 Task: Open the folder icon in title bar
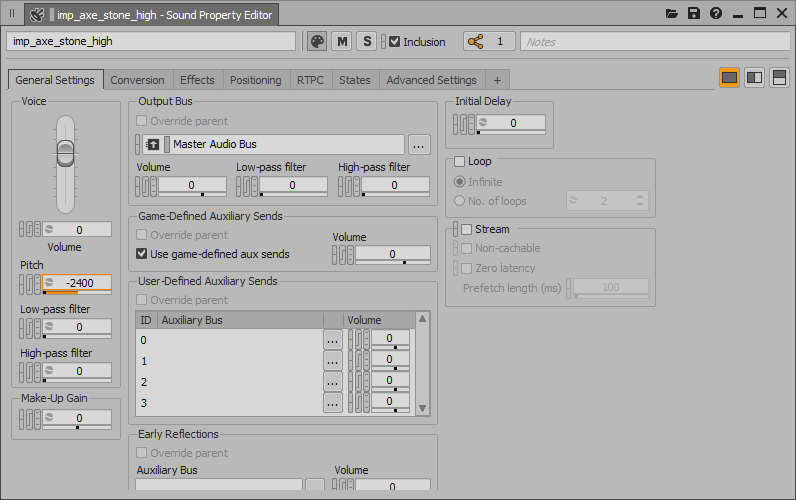[x=672, y=14]
